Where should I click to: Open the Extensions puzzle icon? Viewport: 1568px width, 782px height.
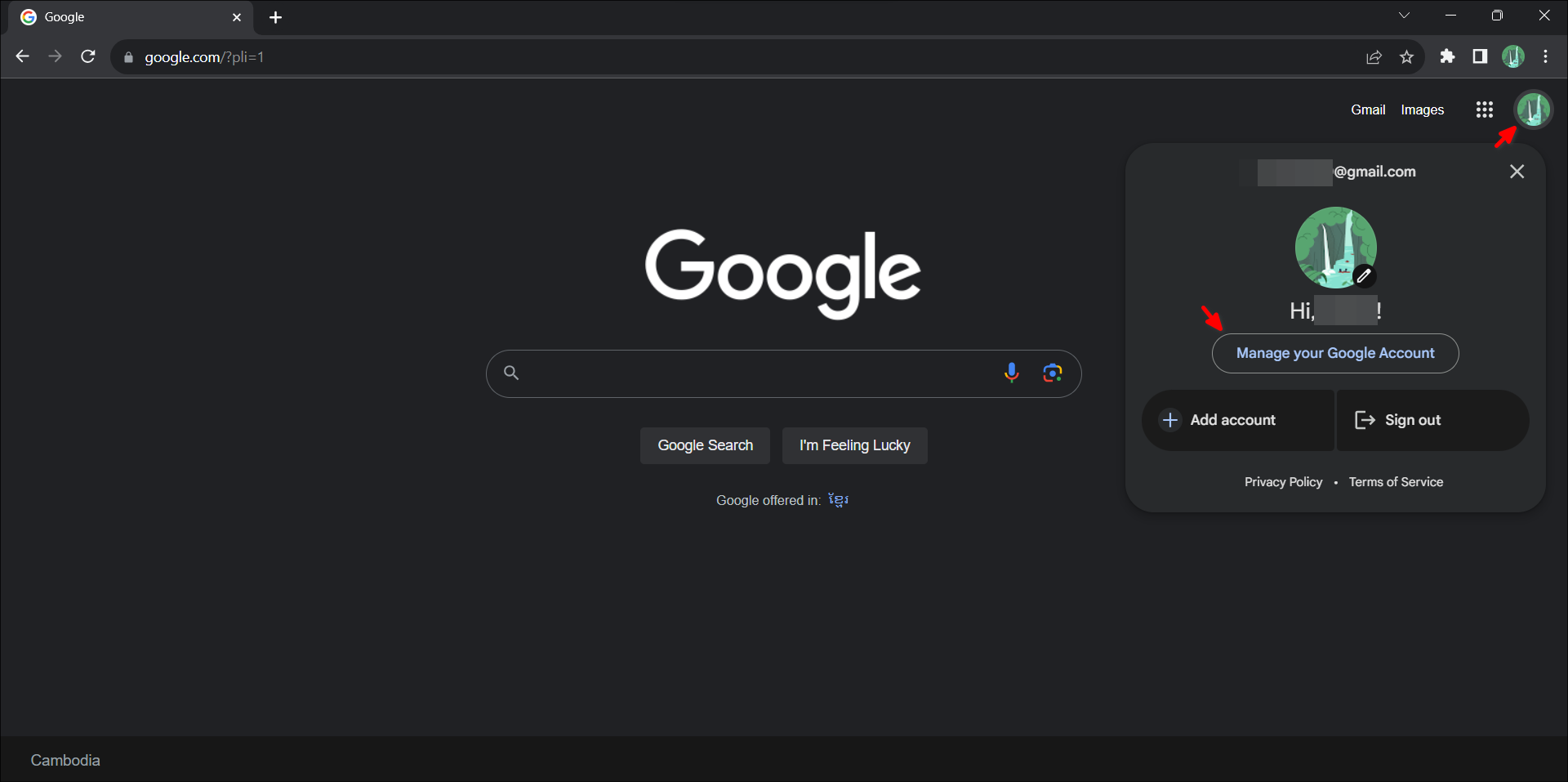(1447, 56)
